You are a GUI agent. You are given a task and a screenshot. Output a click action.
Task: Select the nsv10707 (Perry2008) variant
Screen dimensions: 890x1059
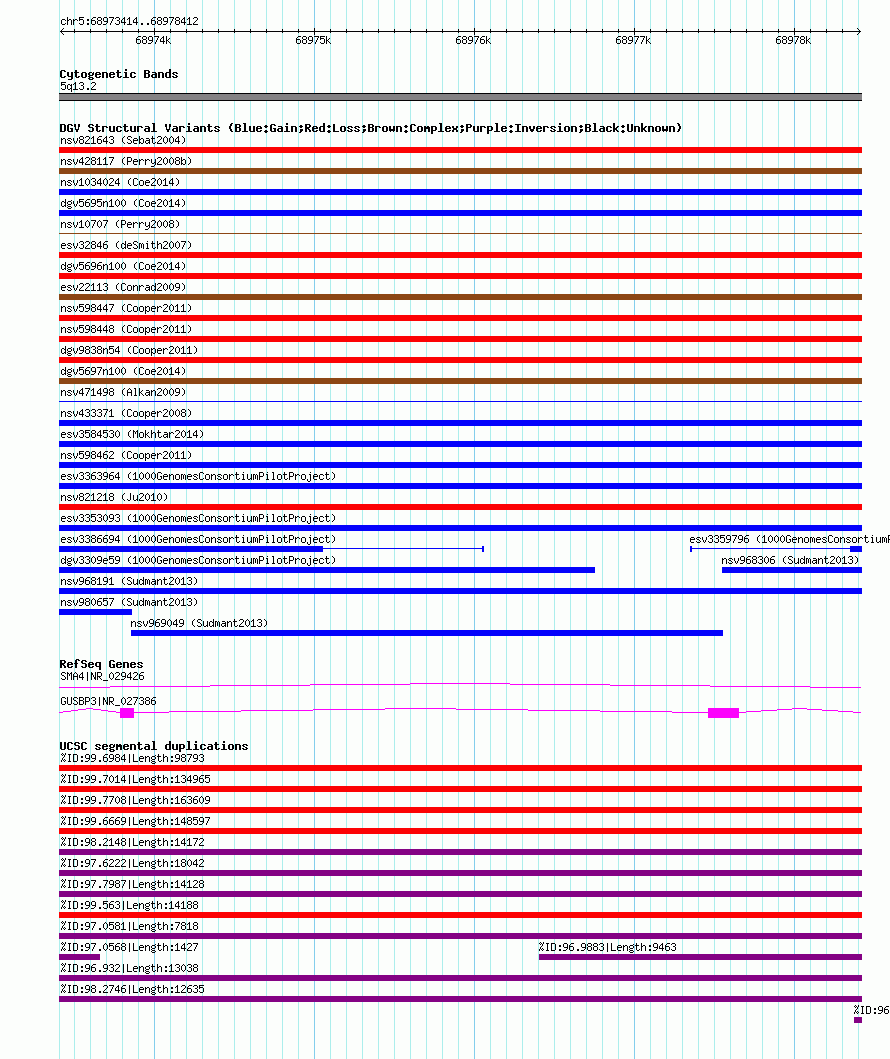tap(120, 224)
